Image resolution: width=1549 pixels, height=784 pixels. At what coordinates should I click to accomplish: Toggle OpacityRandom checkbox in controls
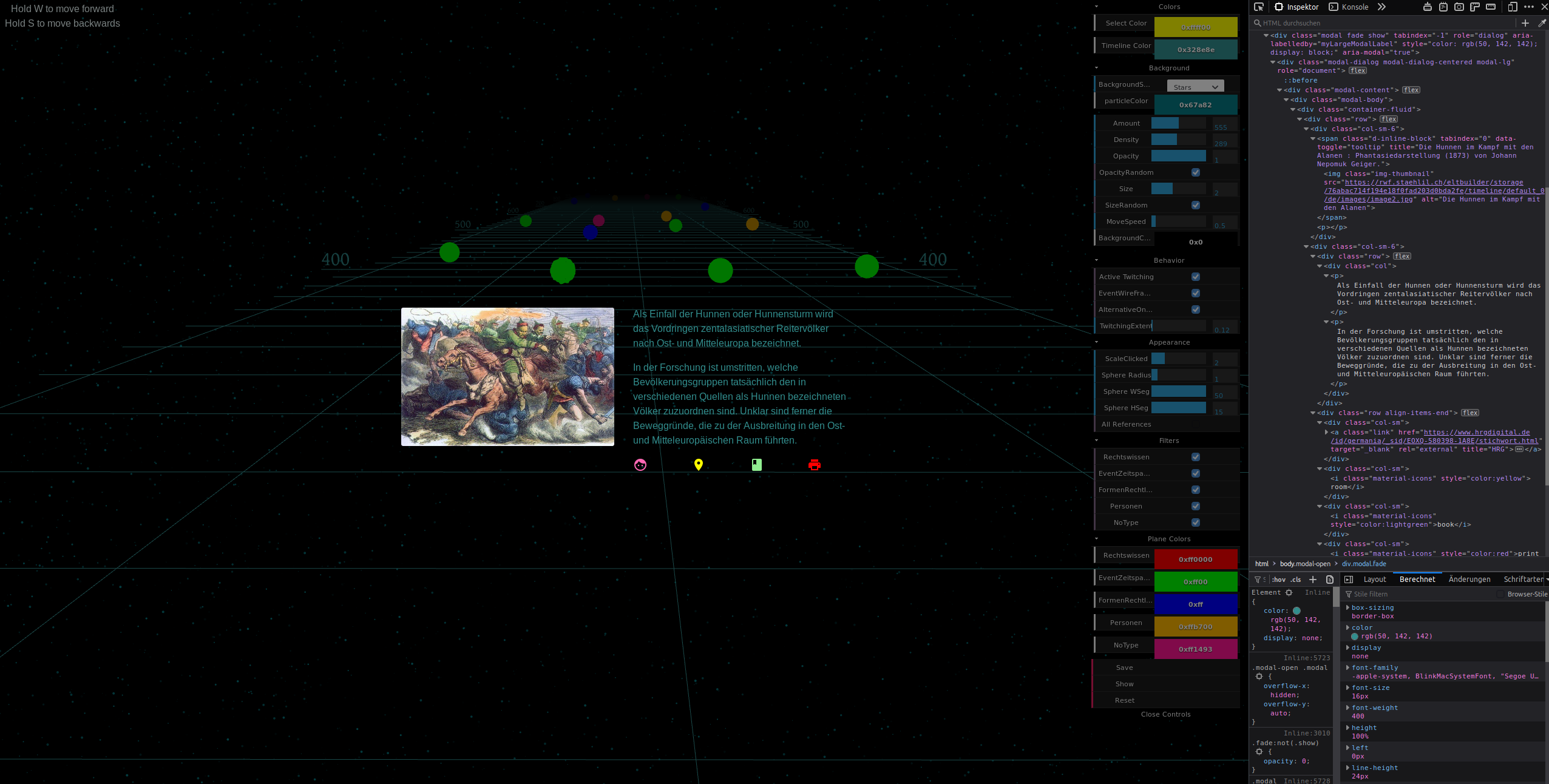point(1196,172)
